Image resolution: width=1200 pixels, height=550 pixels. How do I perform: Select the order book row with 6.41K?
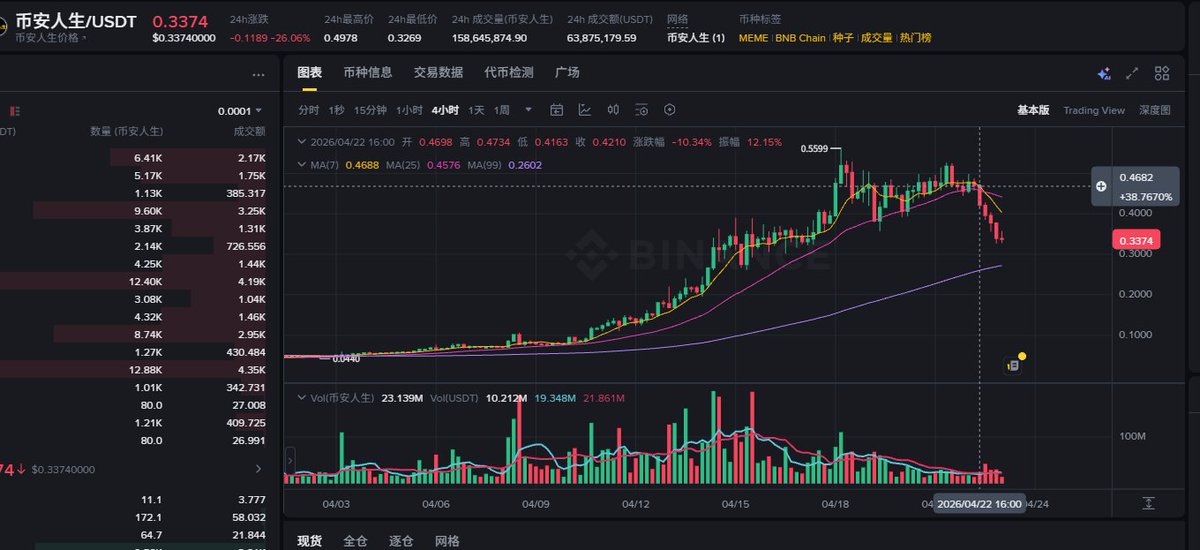tap(132, 158)
